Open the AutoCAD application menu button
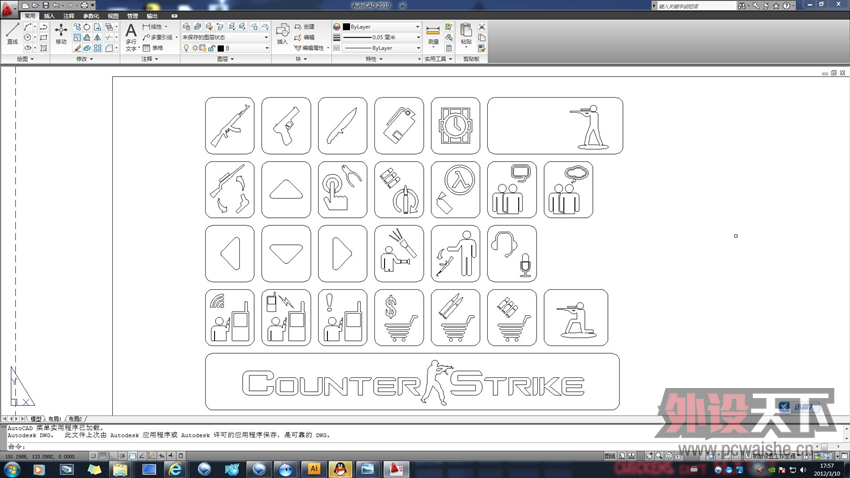 click(8, 9)
